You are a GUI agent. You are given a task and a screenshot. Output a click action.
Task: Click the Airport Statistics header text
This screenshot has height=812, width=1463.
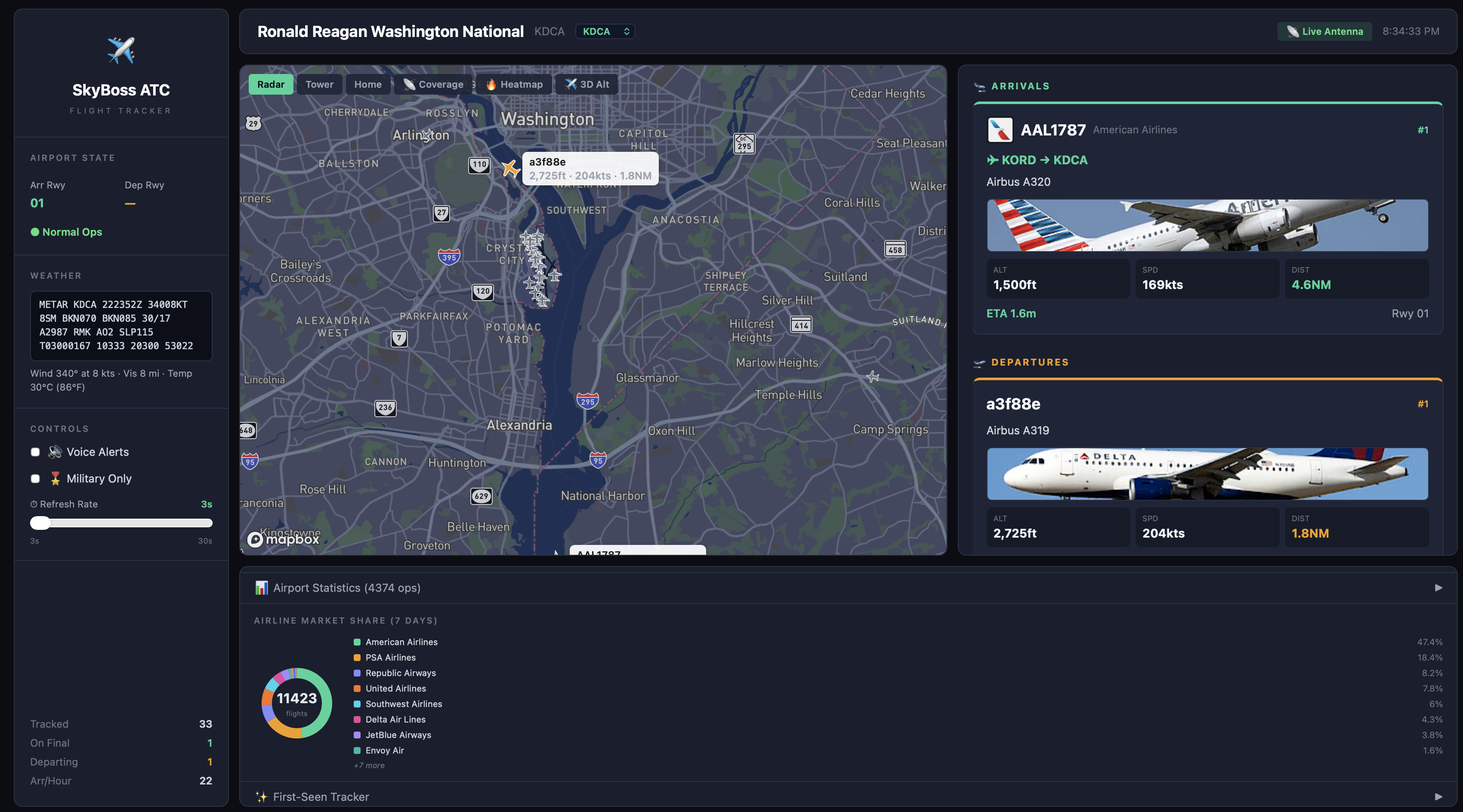[x=346, y=587]
